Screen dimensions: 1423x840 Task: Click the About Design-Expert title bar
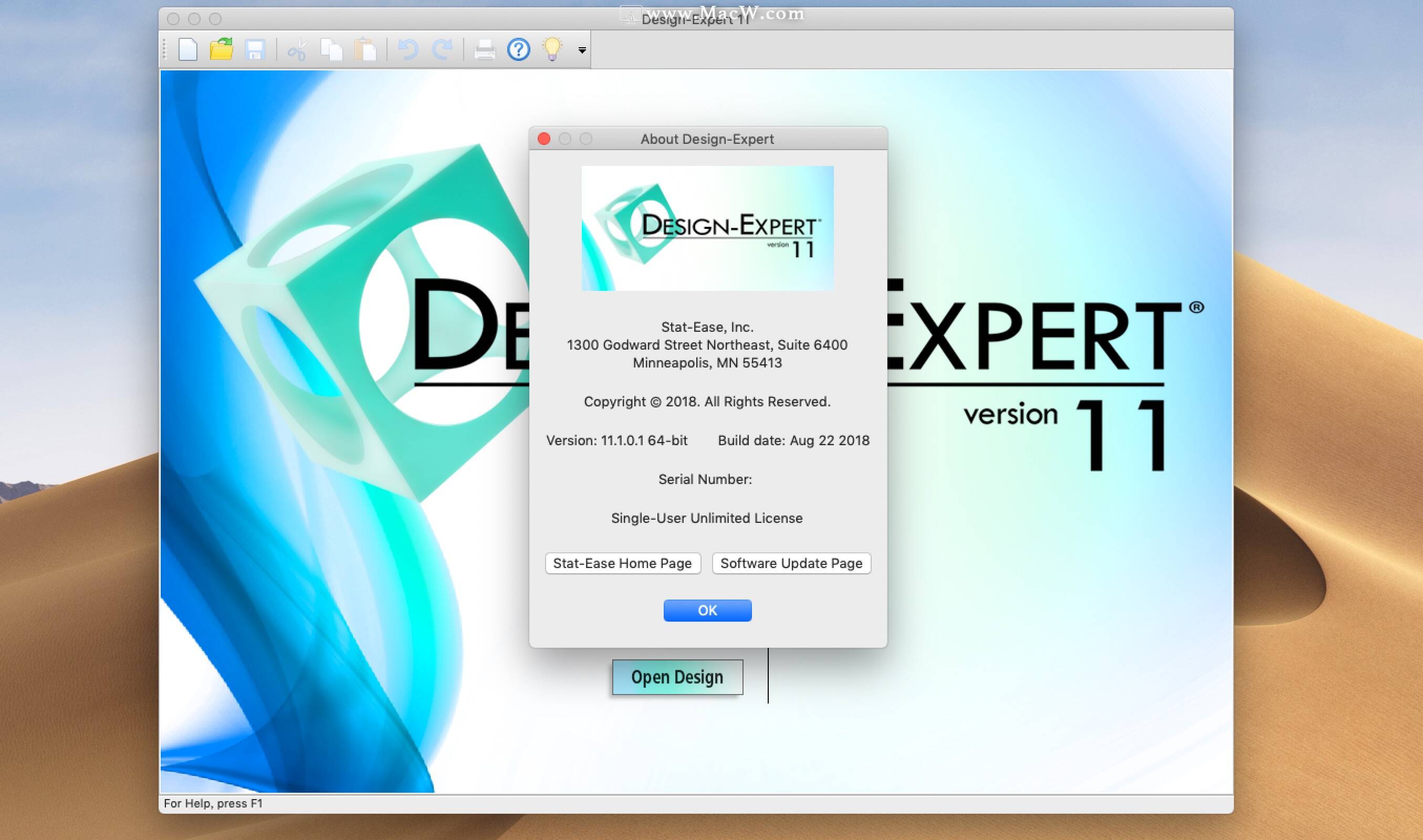pos(707,139)
